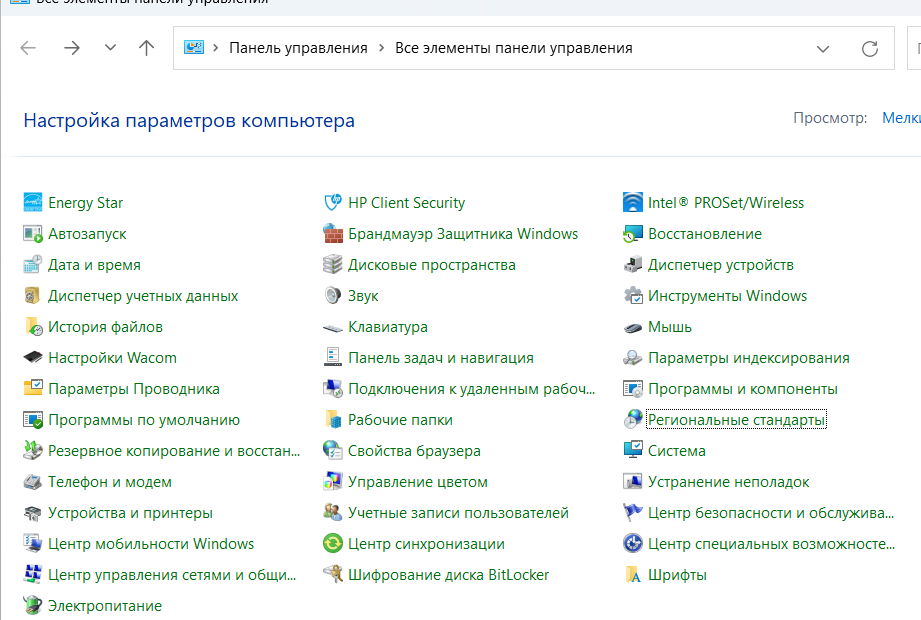
Task: Open the Просмотр view mode dropdown
Action: coord(901,118)
